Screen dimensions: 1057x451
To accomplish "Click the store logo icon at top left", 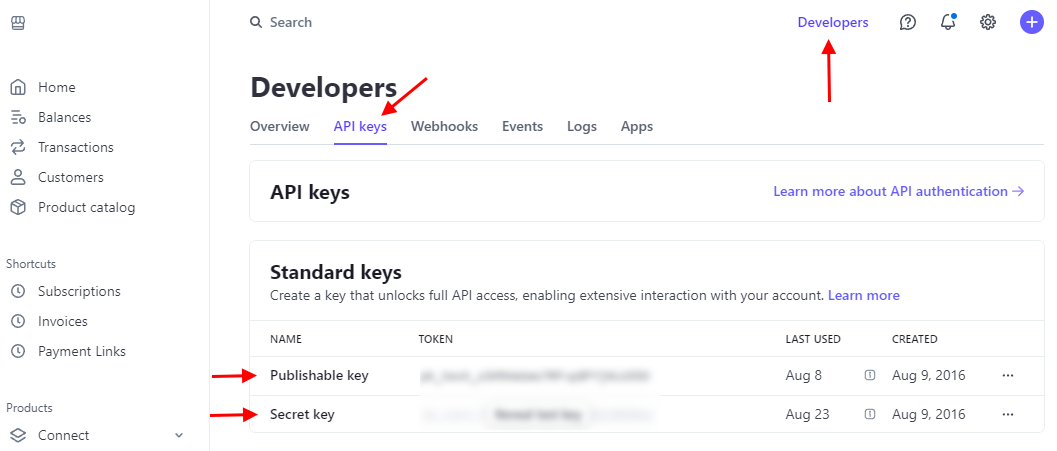I will (18, 24).
